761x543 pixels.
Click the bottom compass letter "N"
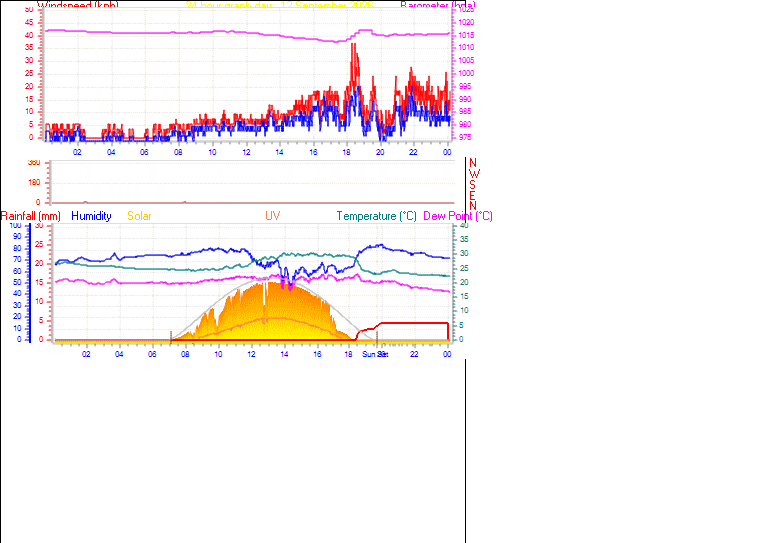tap(473, 206)
